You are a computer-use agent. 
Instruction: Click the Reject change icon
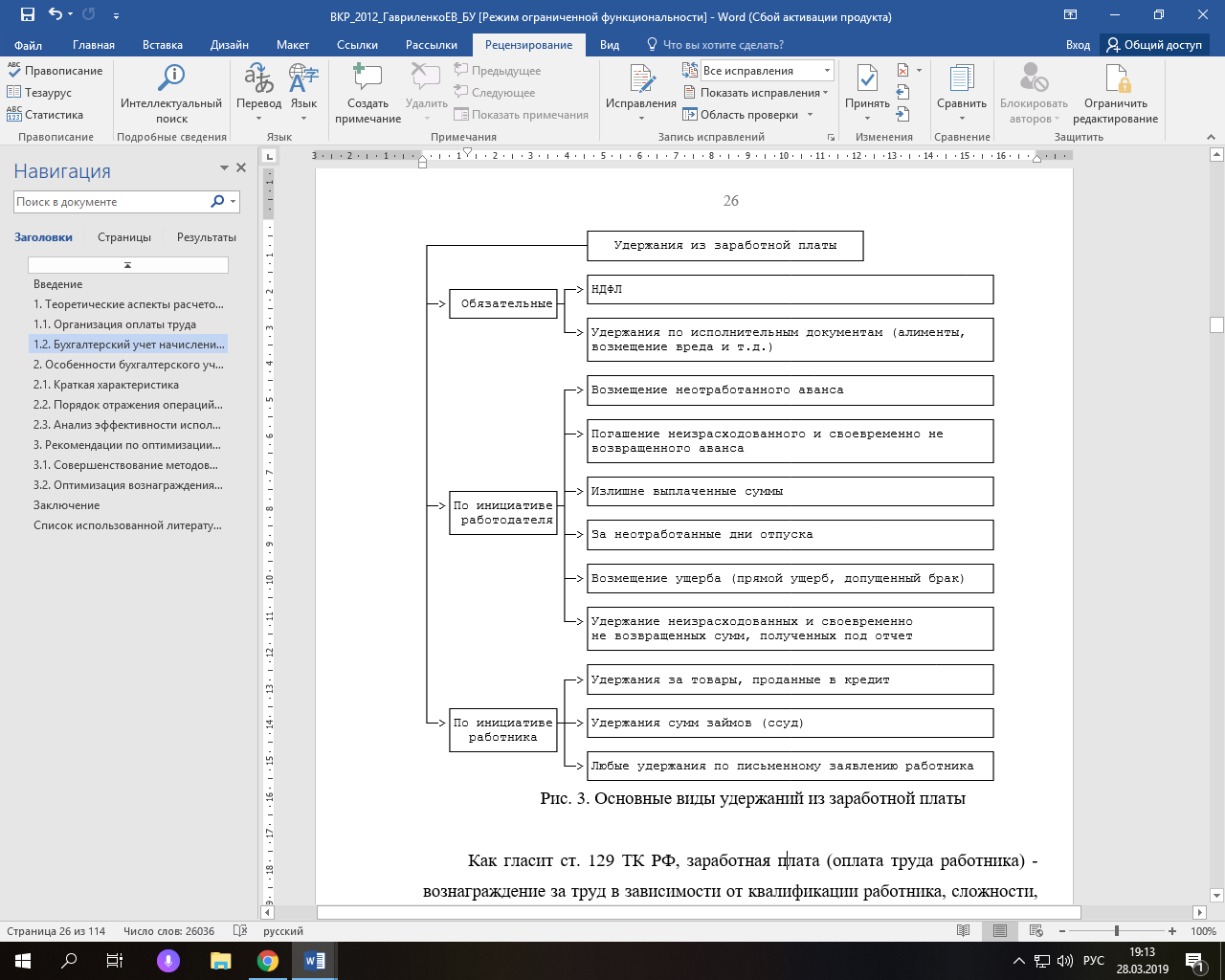click(x=902, y=71)
